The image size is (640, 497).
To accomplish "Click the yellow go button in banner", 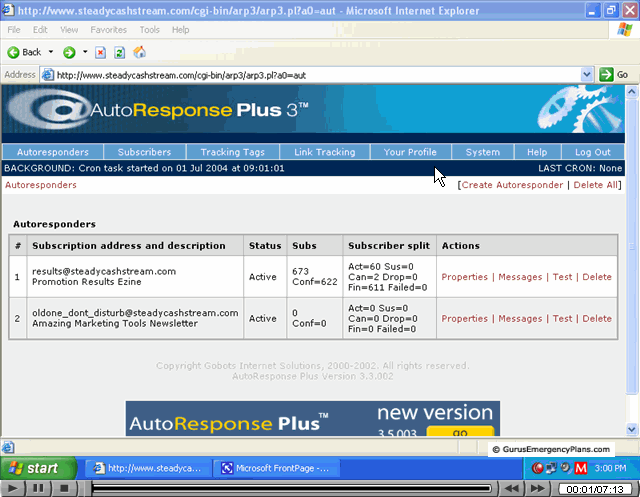I will (x=460, y=432).
